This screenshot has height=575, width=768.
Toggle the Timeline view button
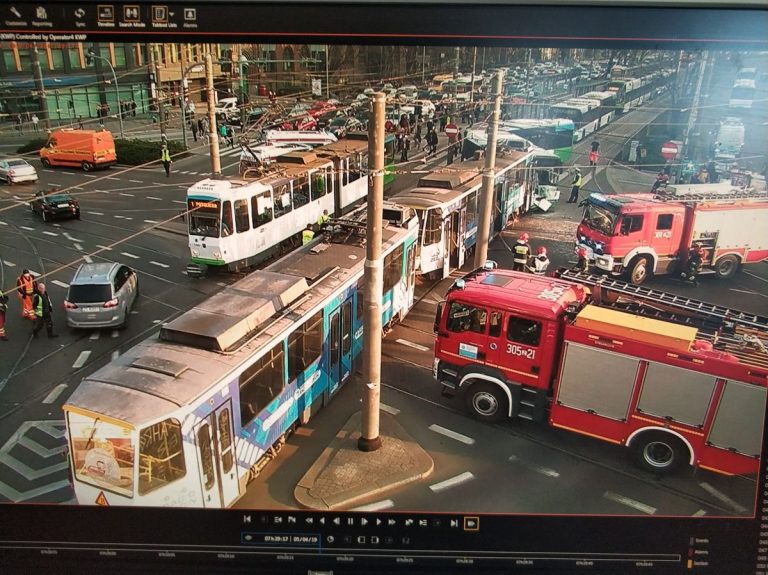[x=105, y=14]
